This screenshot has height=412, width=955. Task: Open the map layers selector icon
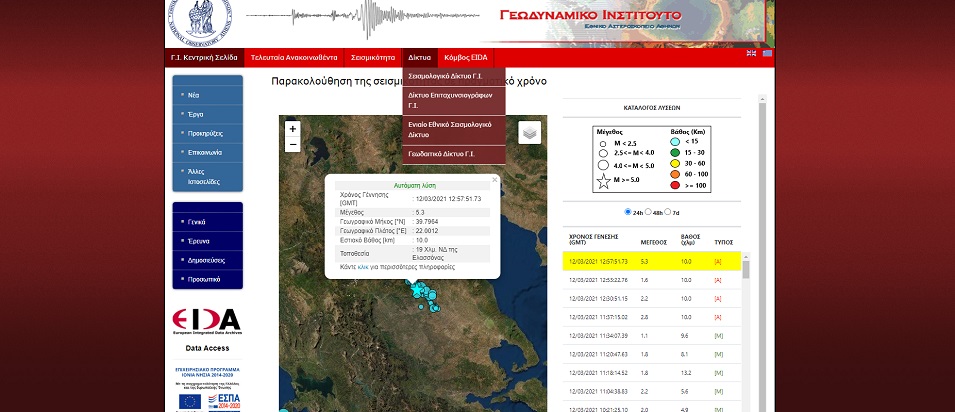[530, 132]
